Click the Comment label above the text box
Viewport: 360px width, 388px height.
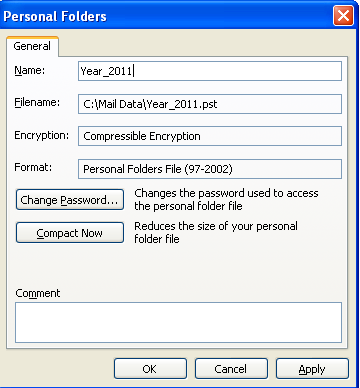pyautogui.click(x=38, y=293)
